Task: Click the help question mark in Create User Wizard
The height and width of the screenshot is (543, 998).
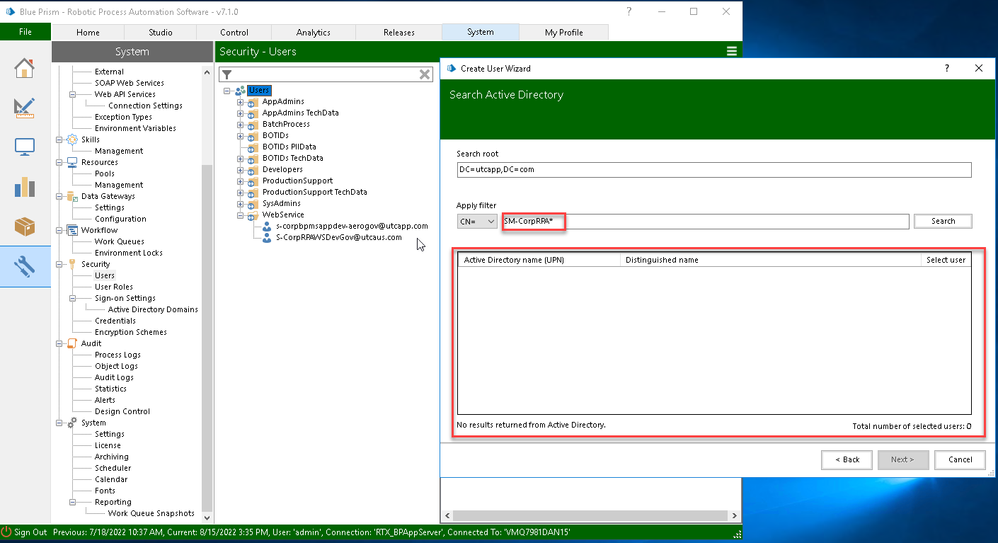Action: [x=946, y=68]
